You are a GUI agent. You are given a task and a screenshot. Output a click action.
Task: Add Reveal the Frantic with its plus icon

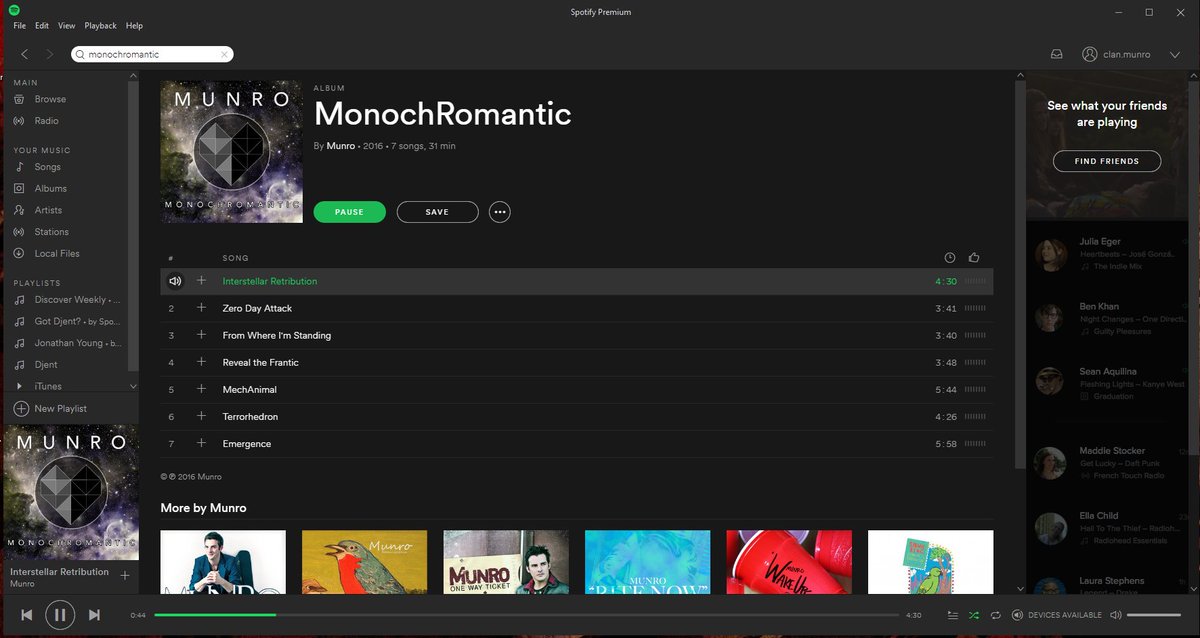pyautogui.click(x=201, y=362)
